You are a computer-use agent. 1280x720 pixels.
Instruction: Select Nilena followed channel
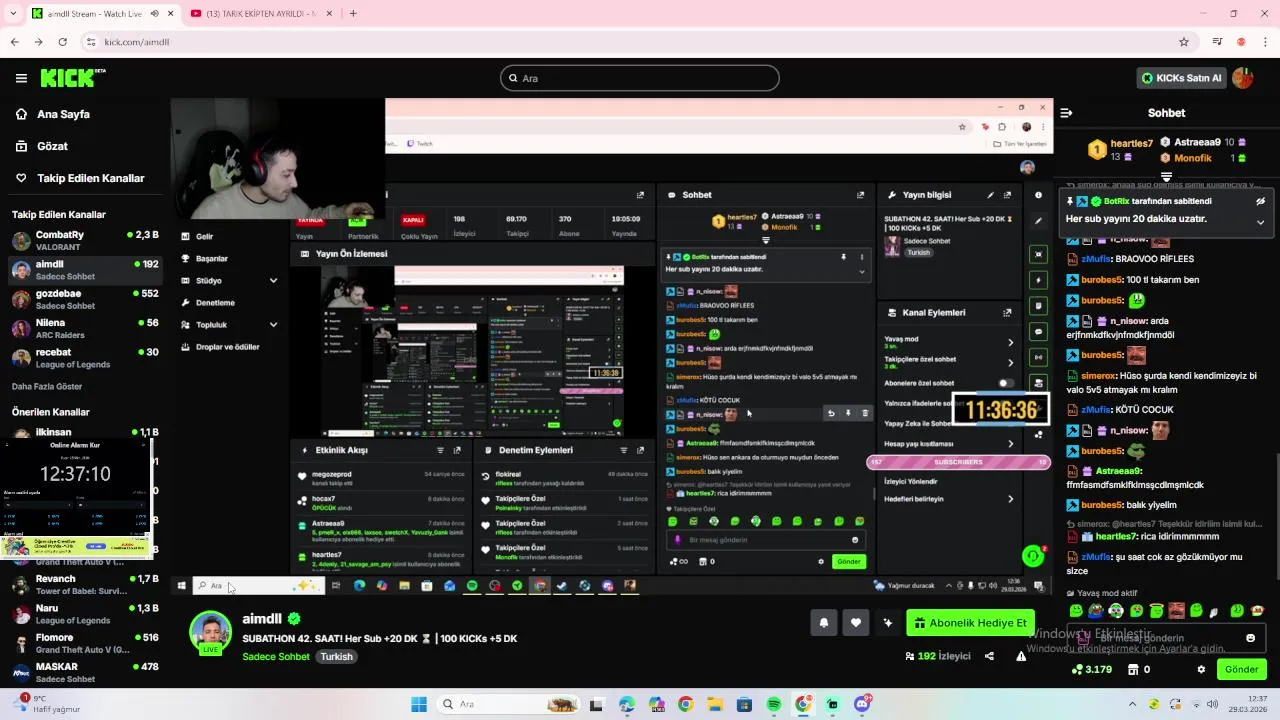tap(84, 329)
